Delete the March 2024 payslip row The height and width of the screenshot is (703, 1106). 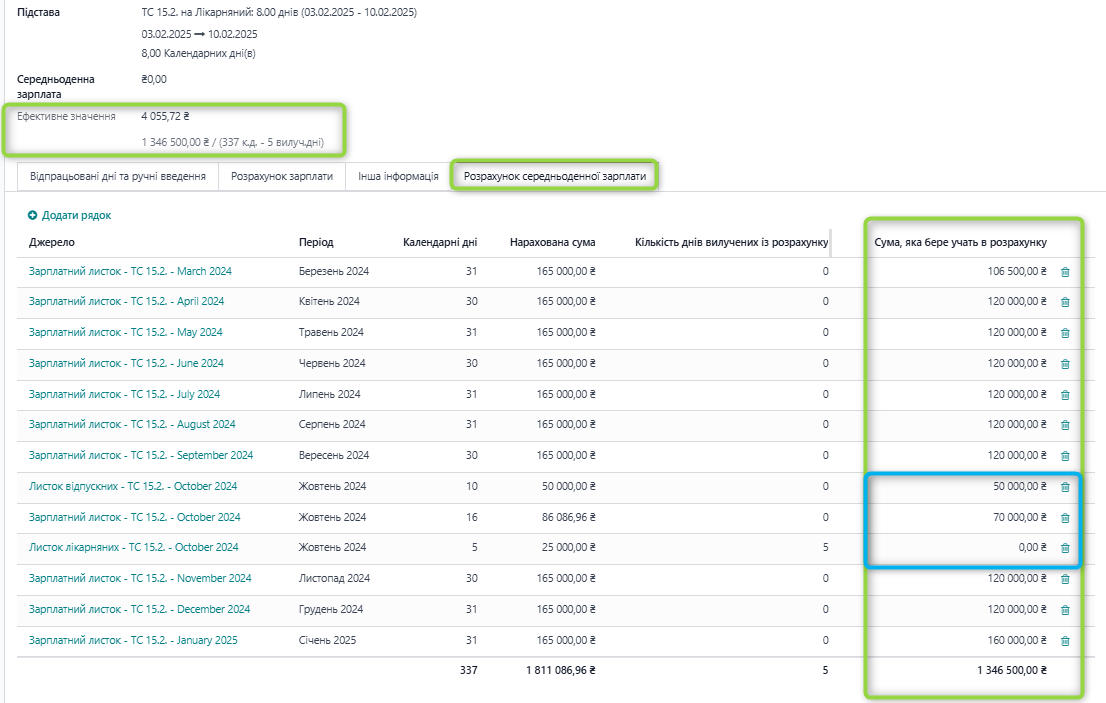[x=1064, y=272]
